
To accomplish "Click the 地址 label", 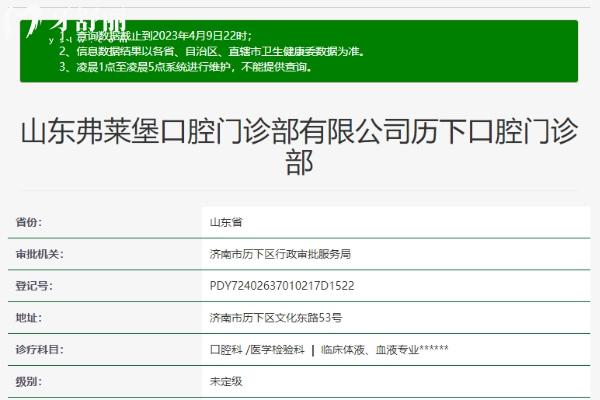I will pyautogui.click(x=29, y=318).
